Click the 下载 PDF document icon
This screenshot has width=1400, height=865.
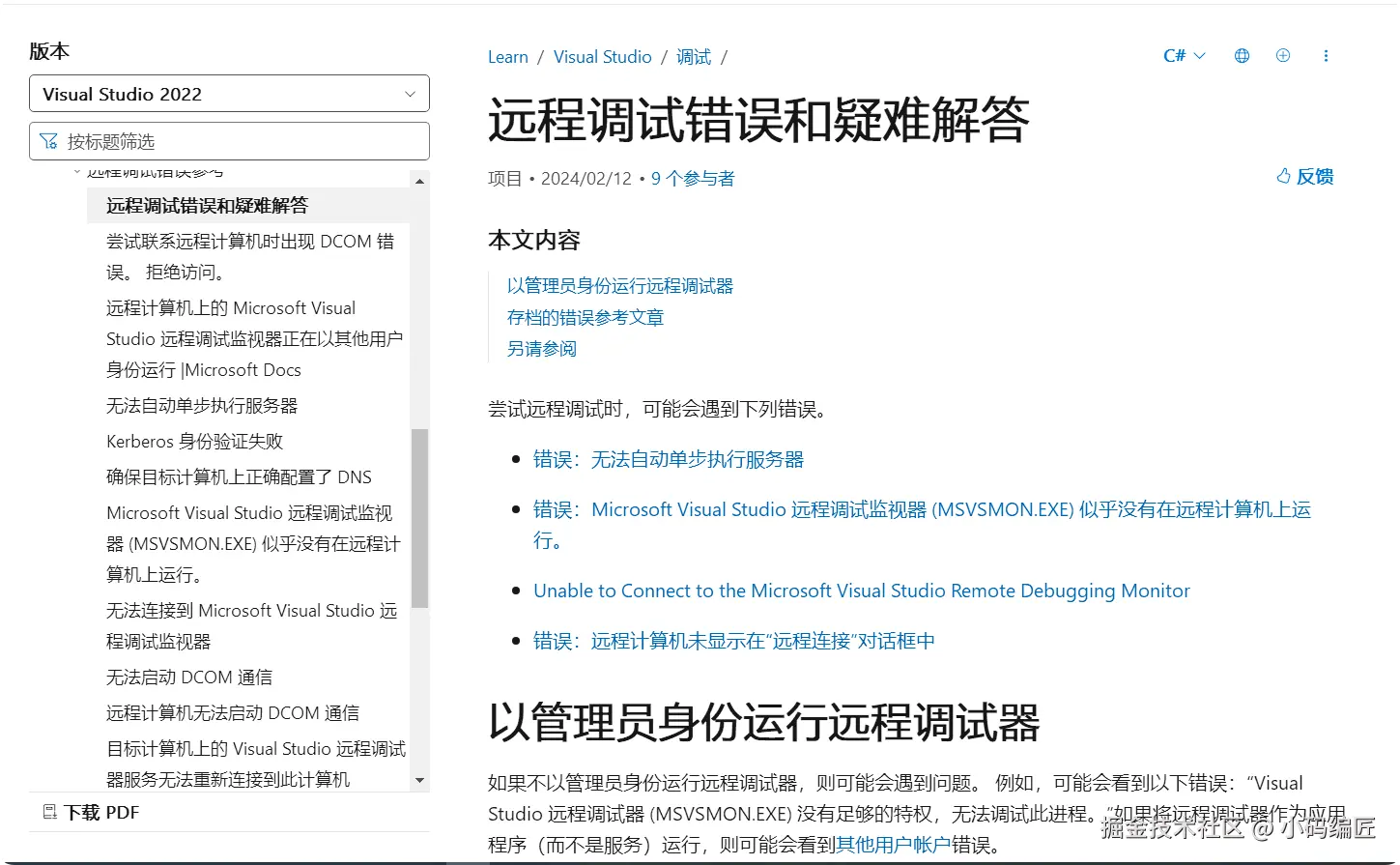[x=49, y=812]
